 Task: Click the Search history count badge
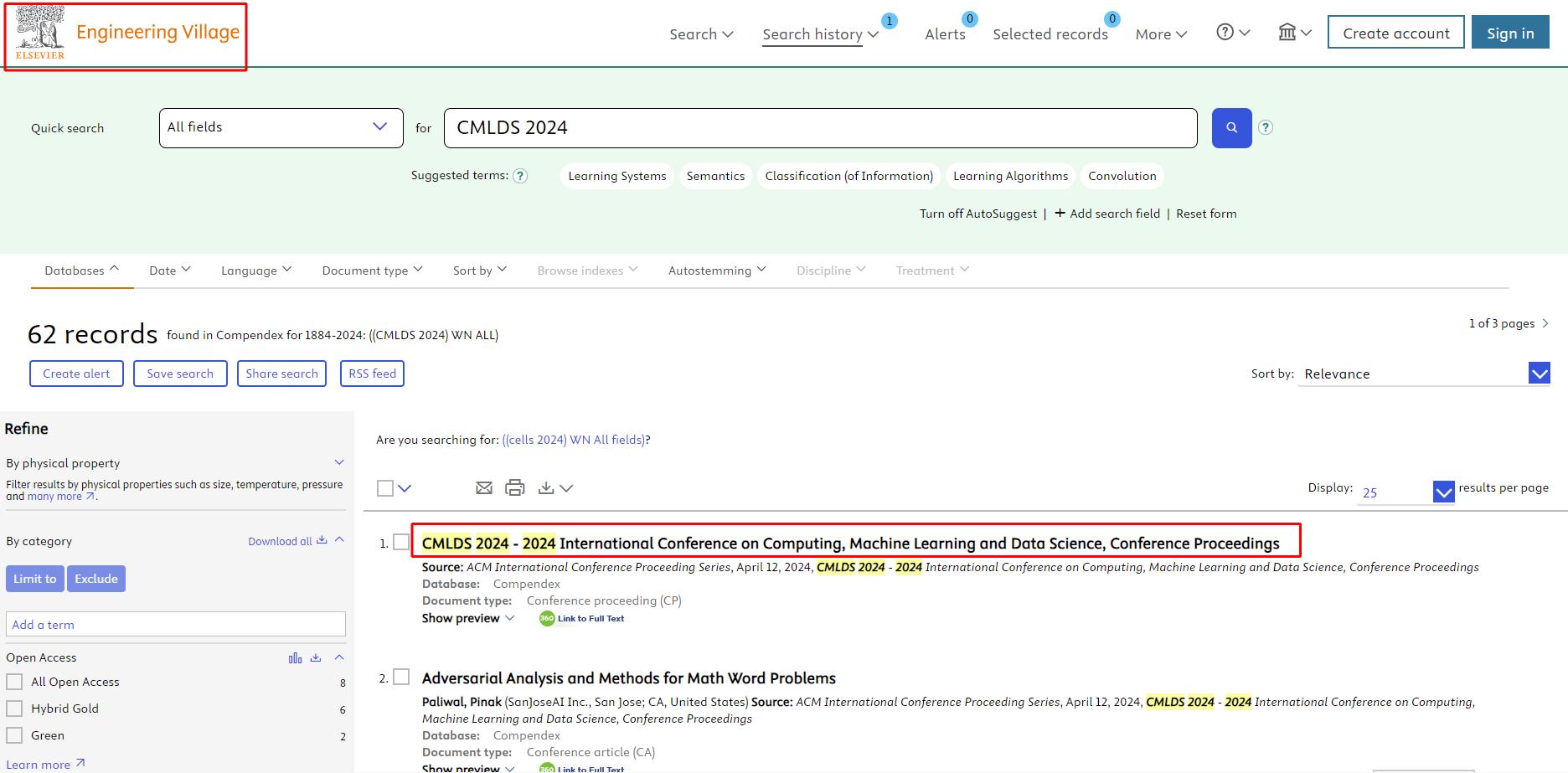tap(890, 21)
